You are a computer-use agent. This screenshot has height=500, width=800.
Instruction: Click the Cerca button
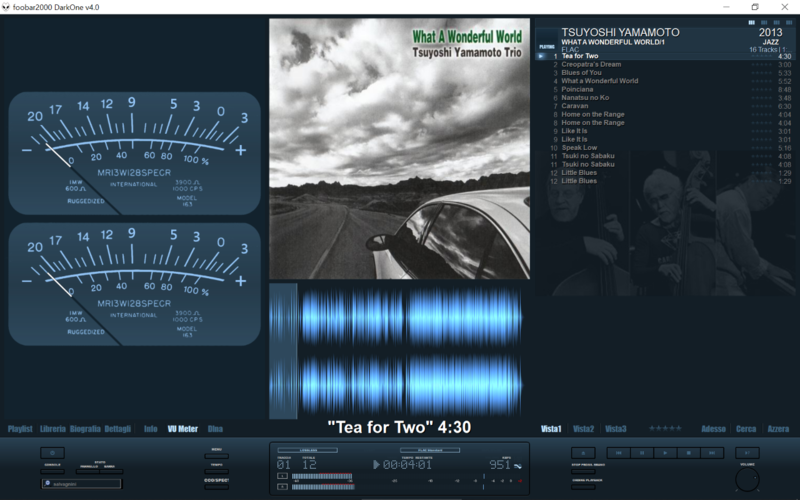(746, 429)
